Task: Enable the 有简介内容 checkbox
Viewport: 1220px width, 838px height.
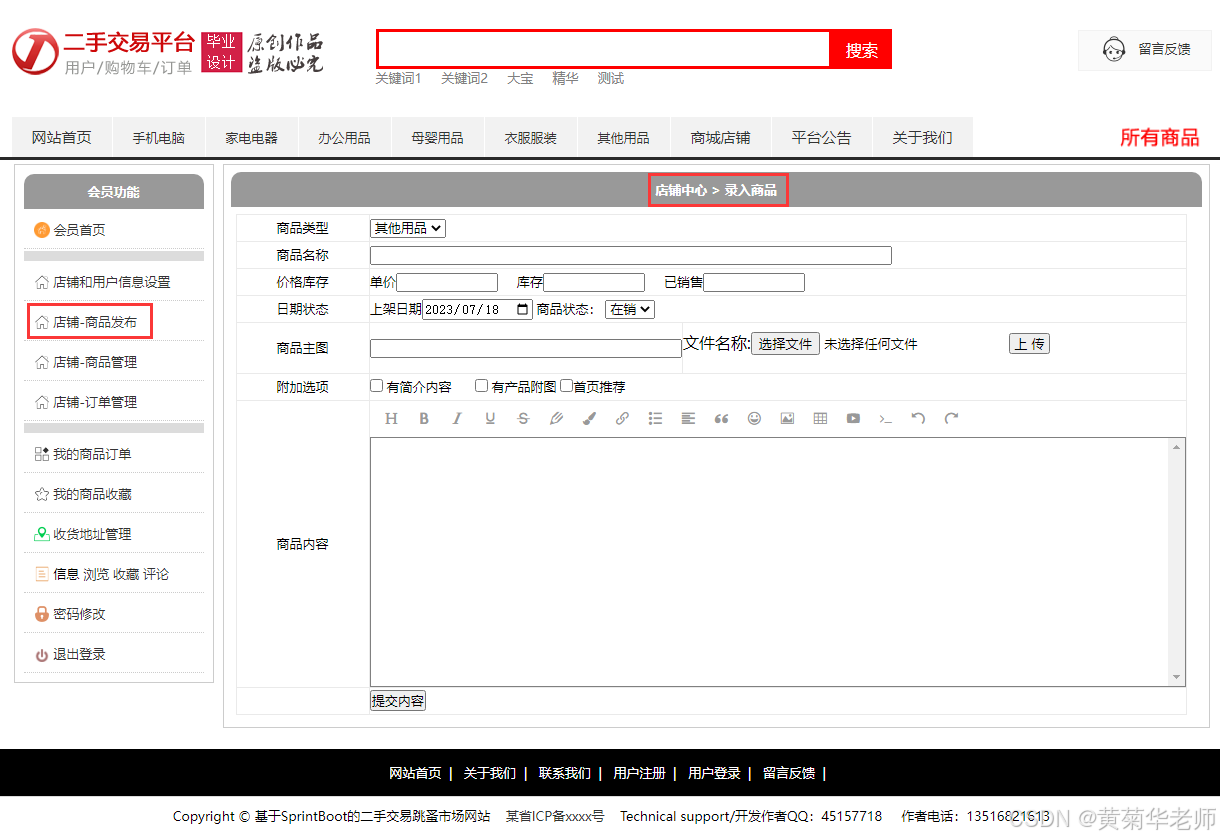Action: [x=377, y=386]
